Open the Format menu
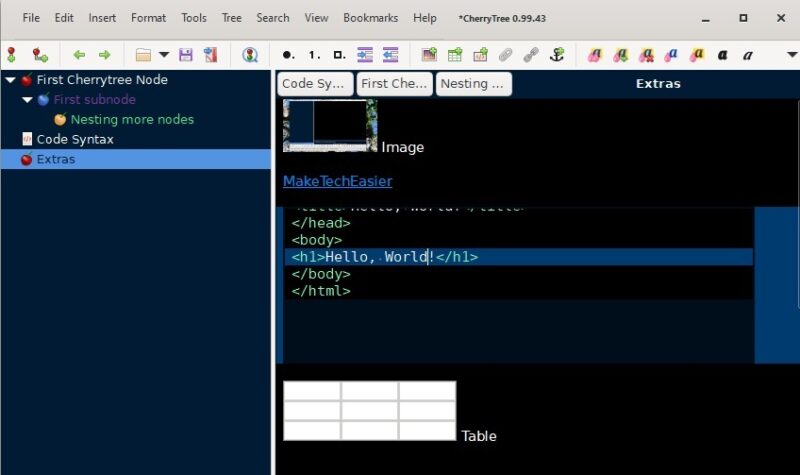The width and height of the screenshot is (800, 475). (x=148, y=18)
